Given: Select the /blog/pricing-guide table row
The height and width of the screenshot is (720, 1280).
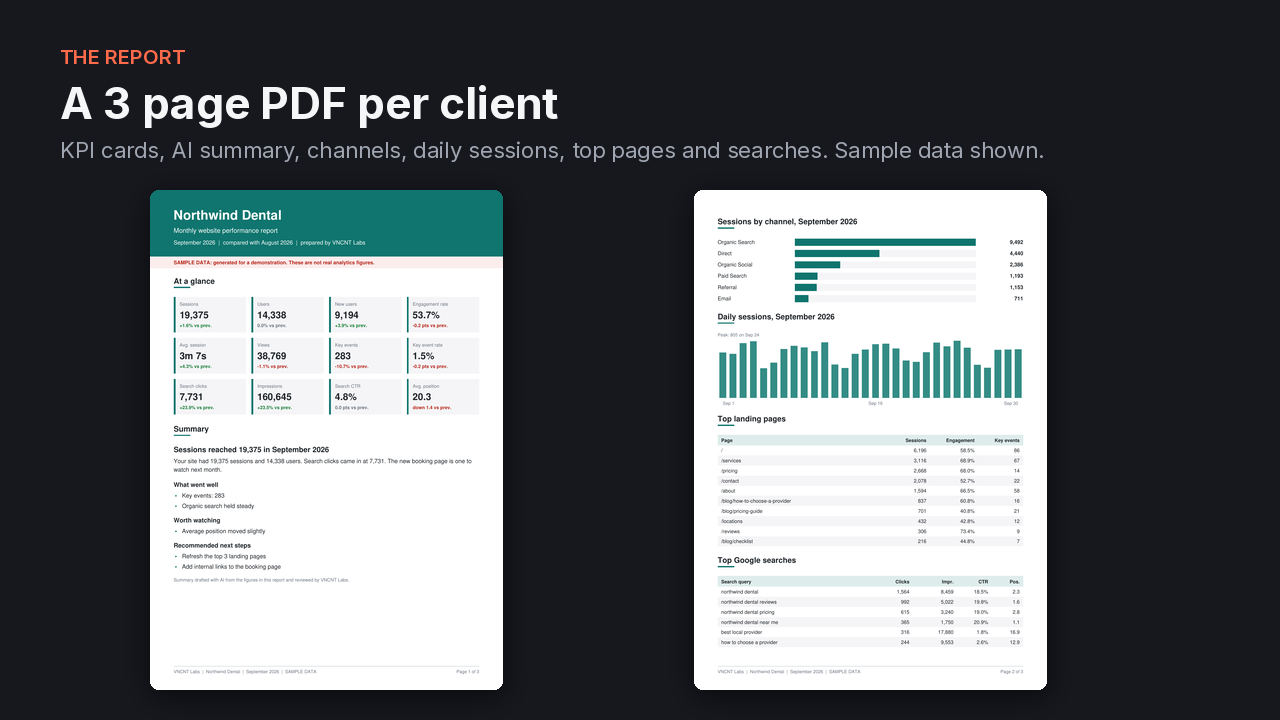Looking at the screenshot, I should [870, 511].
